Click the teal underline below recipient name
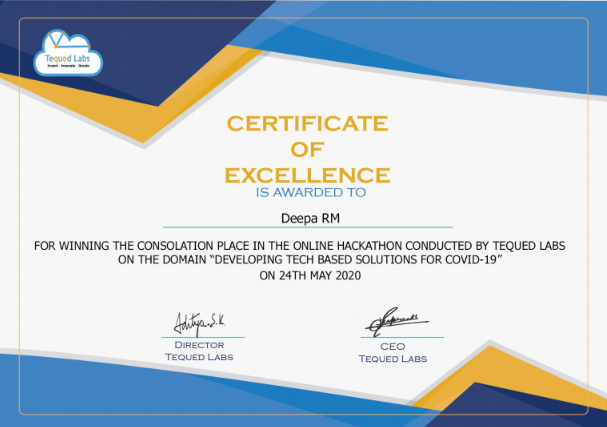The width and height of the screenshot is (607, 427). (308, 227)
